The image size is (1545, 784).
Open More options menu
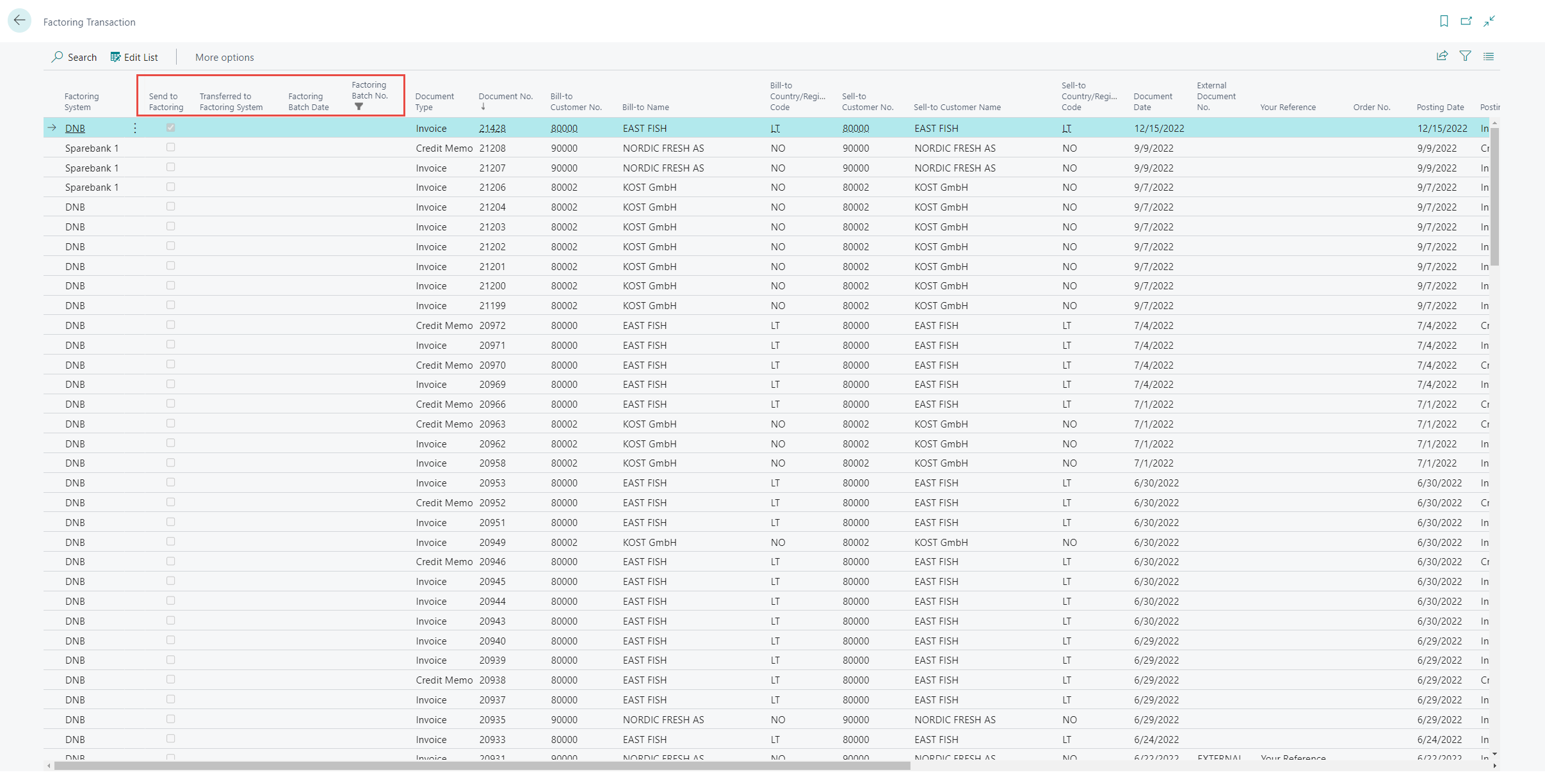click(224, 57)
